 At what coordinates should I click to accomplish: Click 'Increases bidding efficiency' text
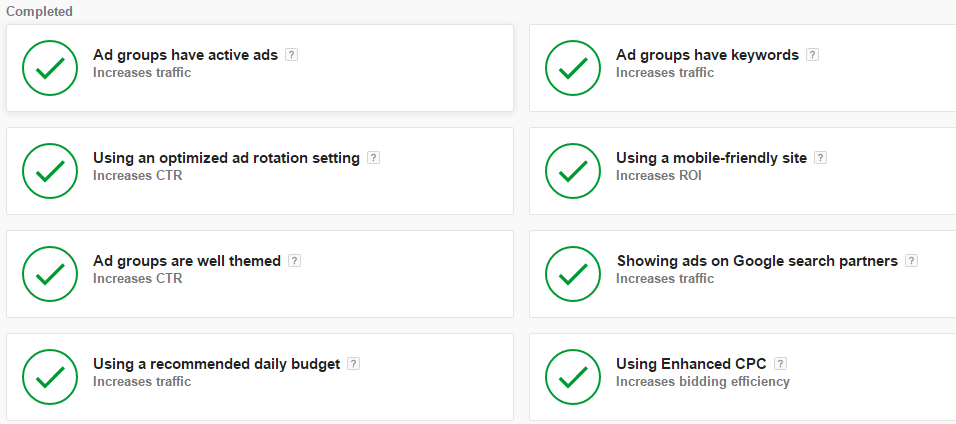click(x=703, y=382)
